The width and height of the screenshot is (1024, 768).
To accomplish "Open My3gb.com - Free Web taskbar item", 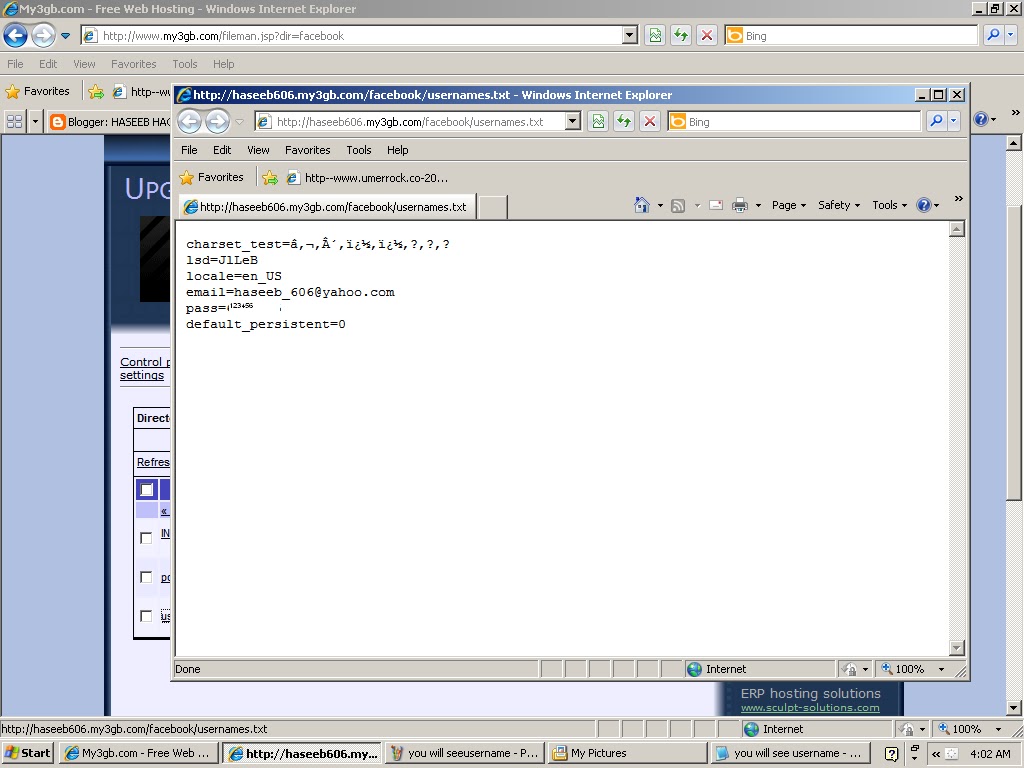I will pos(138,753).
